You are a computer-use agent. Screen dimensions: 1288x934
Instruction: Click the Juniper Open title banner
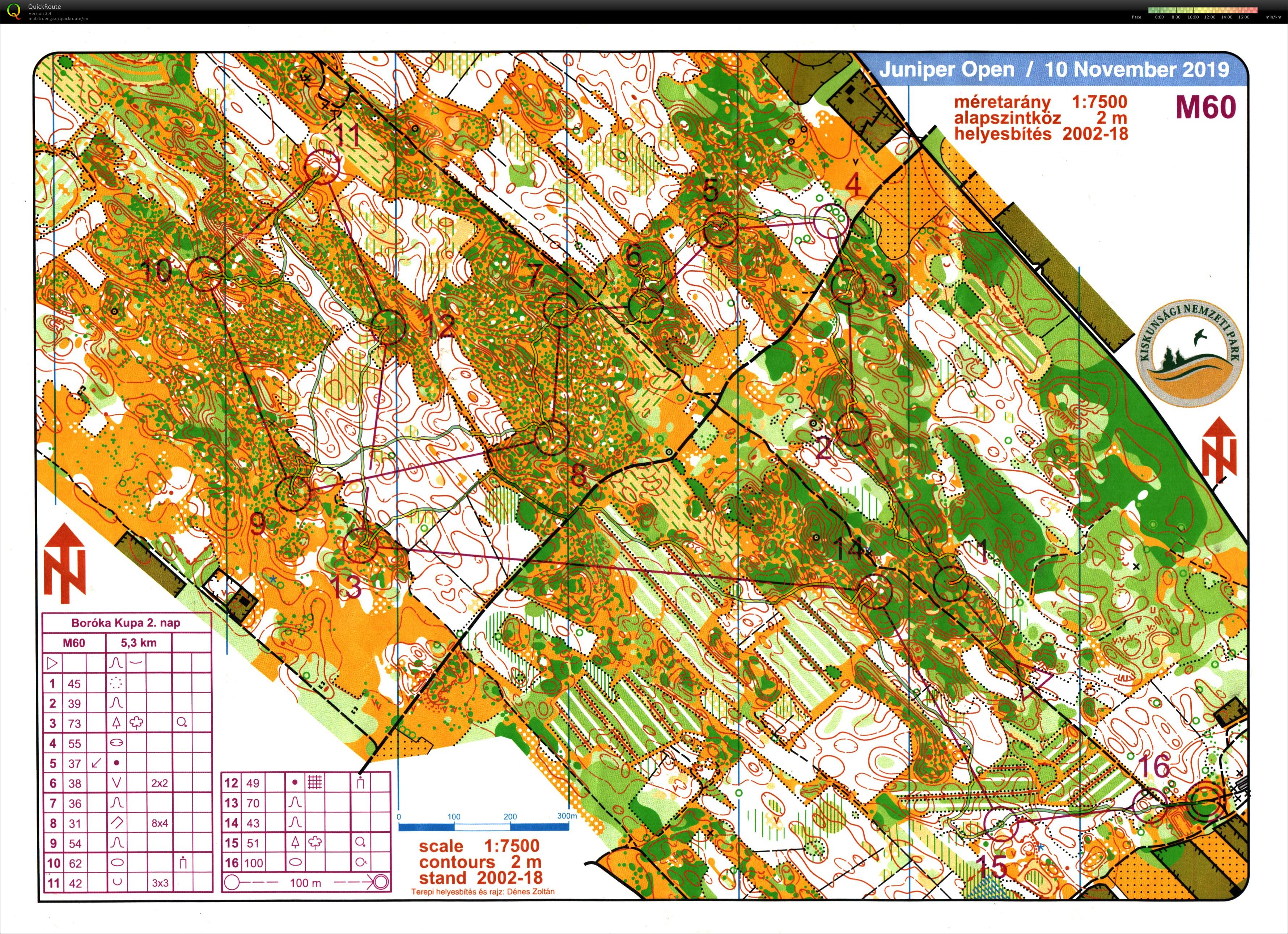click(x=1054, y=69)
